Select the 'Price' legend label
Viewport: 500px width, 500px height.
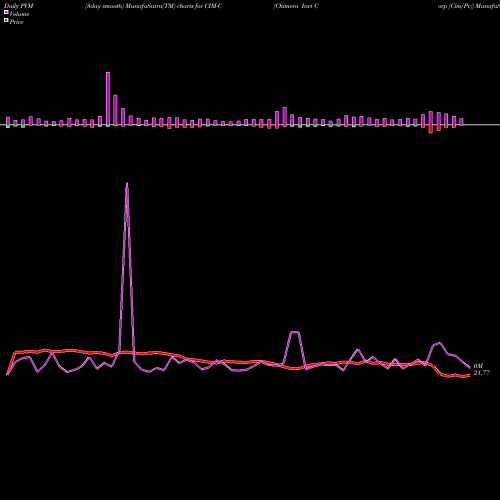point(16,22)
